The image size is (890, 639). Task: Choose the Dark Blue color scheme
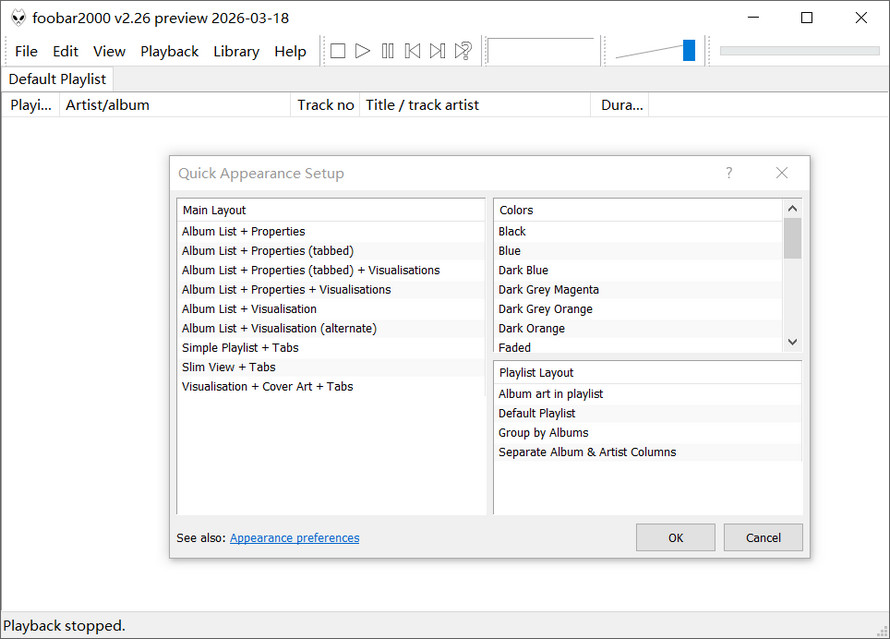pos(639,270)
